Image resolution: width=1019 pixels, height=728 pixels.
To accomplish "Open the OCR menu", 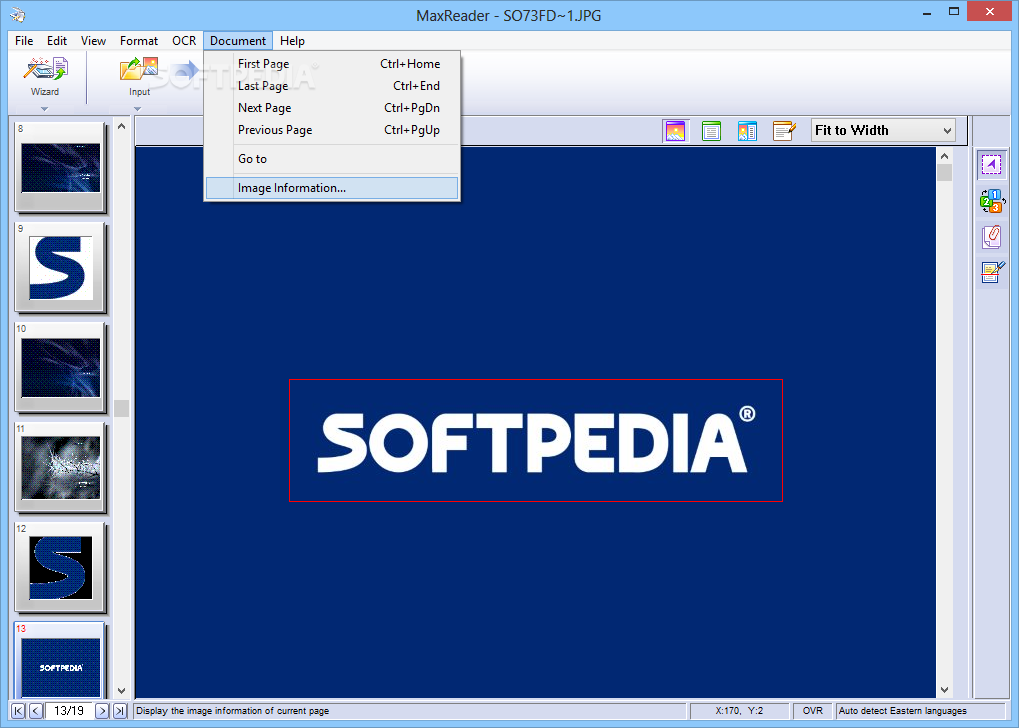I will [184, 41].
